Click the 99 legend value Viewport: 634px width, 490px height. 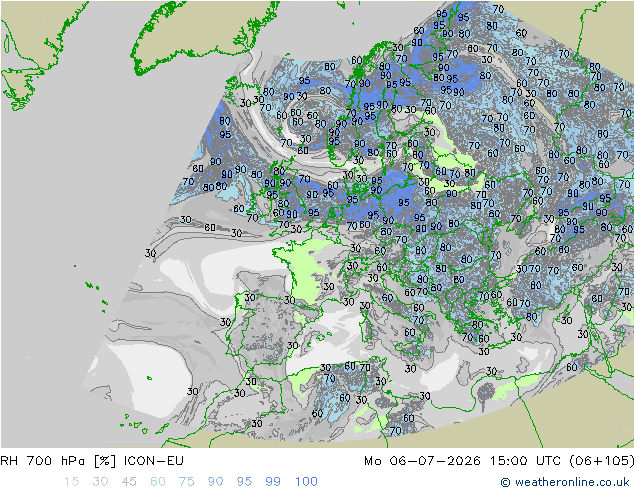[x=273, y=482]
